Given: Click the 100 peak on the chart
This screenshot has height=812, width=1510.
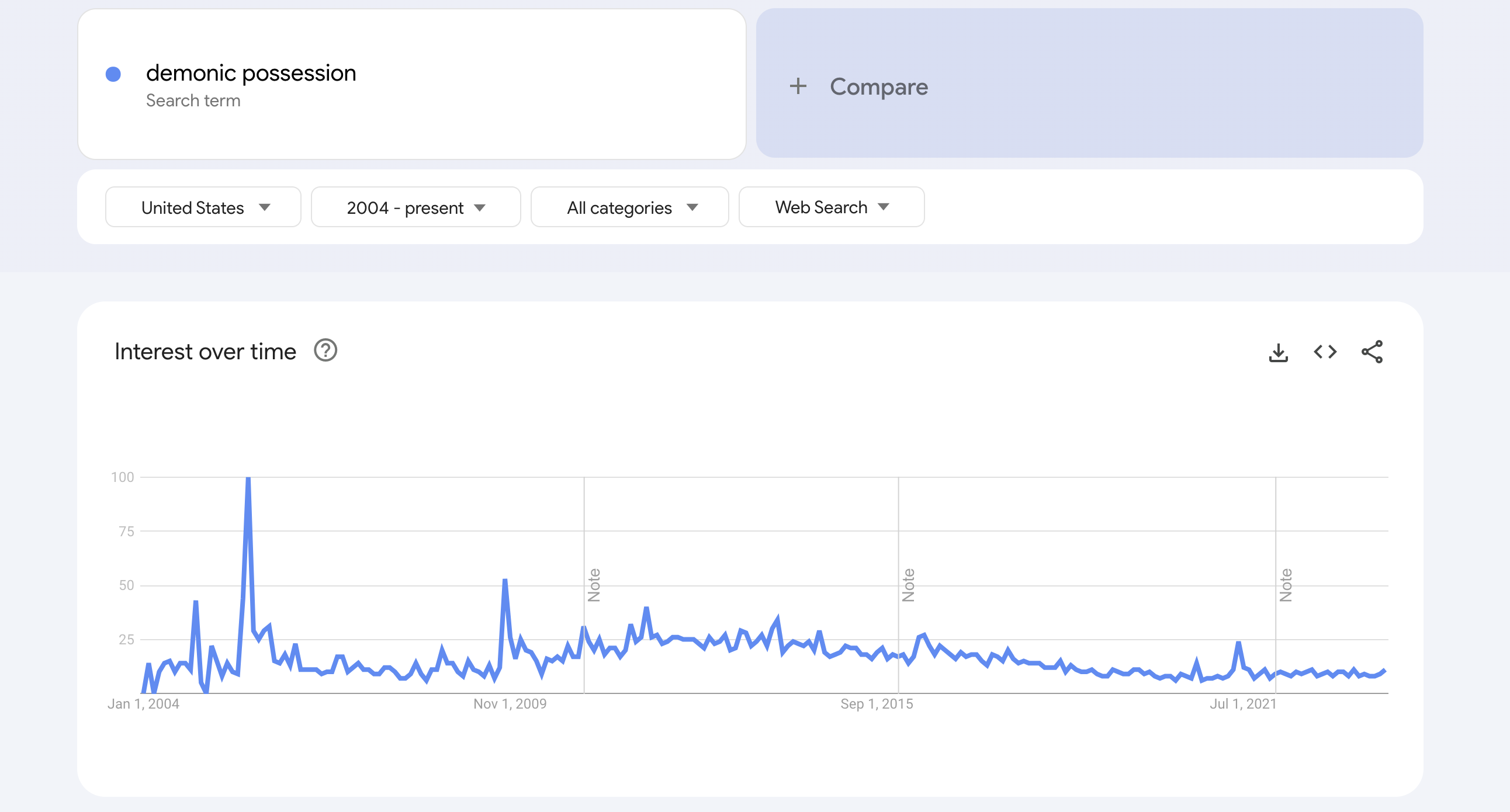Looking at the screenshot, I should (248, 478).
